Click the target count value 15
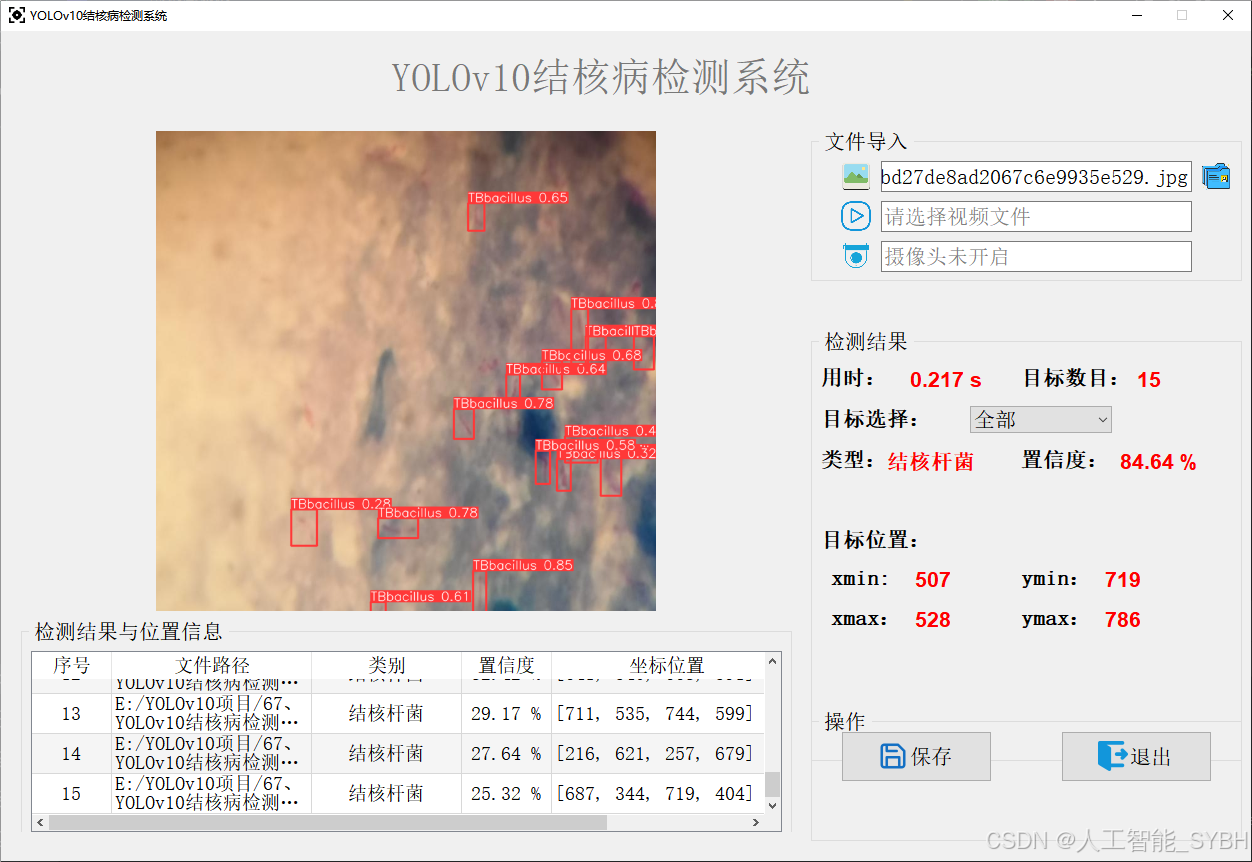Image resolution: width=1252 pixels, height=862 pixels. tap(1149, 380)
